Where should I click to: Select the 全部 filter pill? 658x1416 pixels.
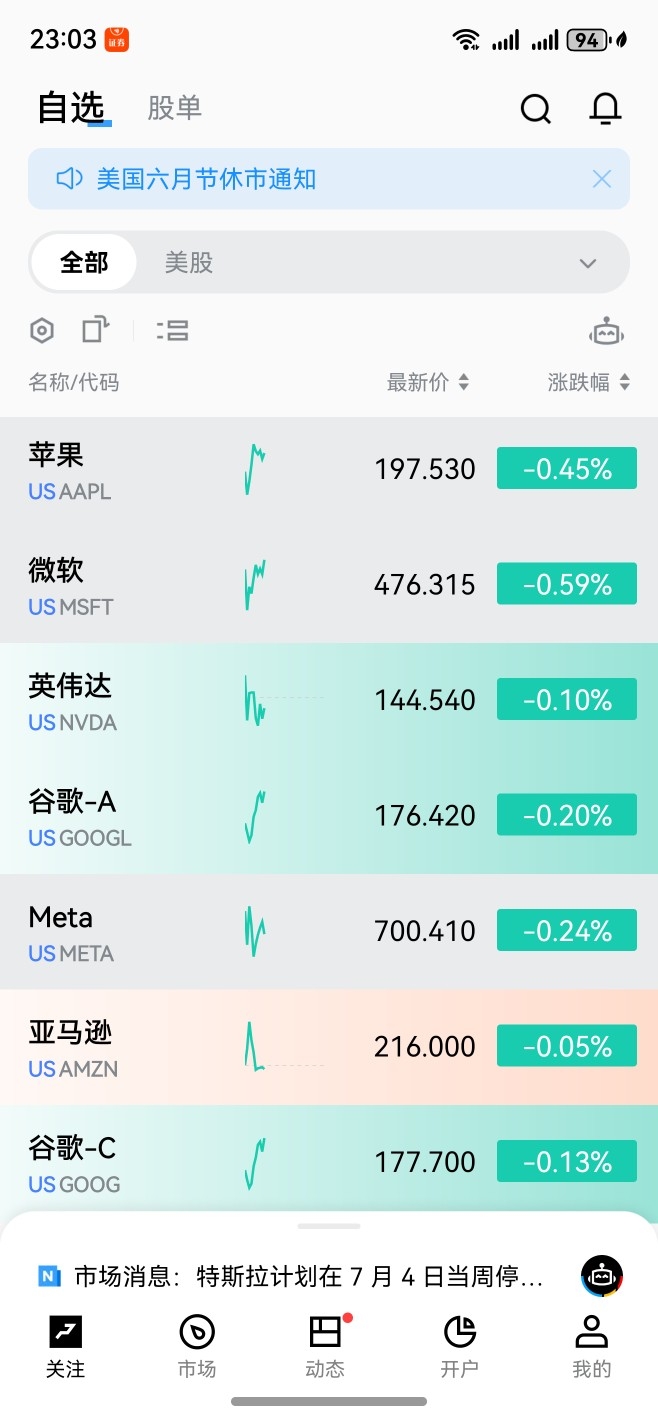pyautogui.click(x=84, y=263)
